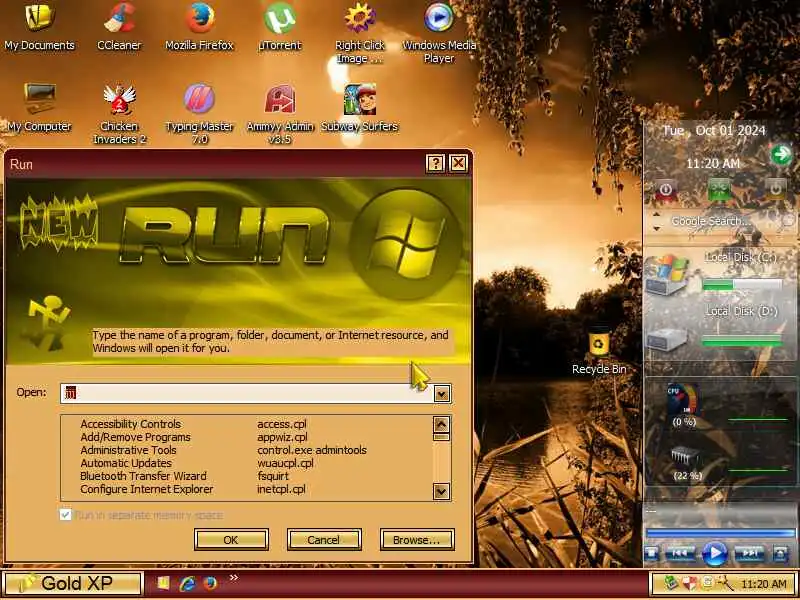The width and height of the screenshot is (800, 600).
Task: Click the access.cpl command text
Action: point(282,424)
